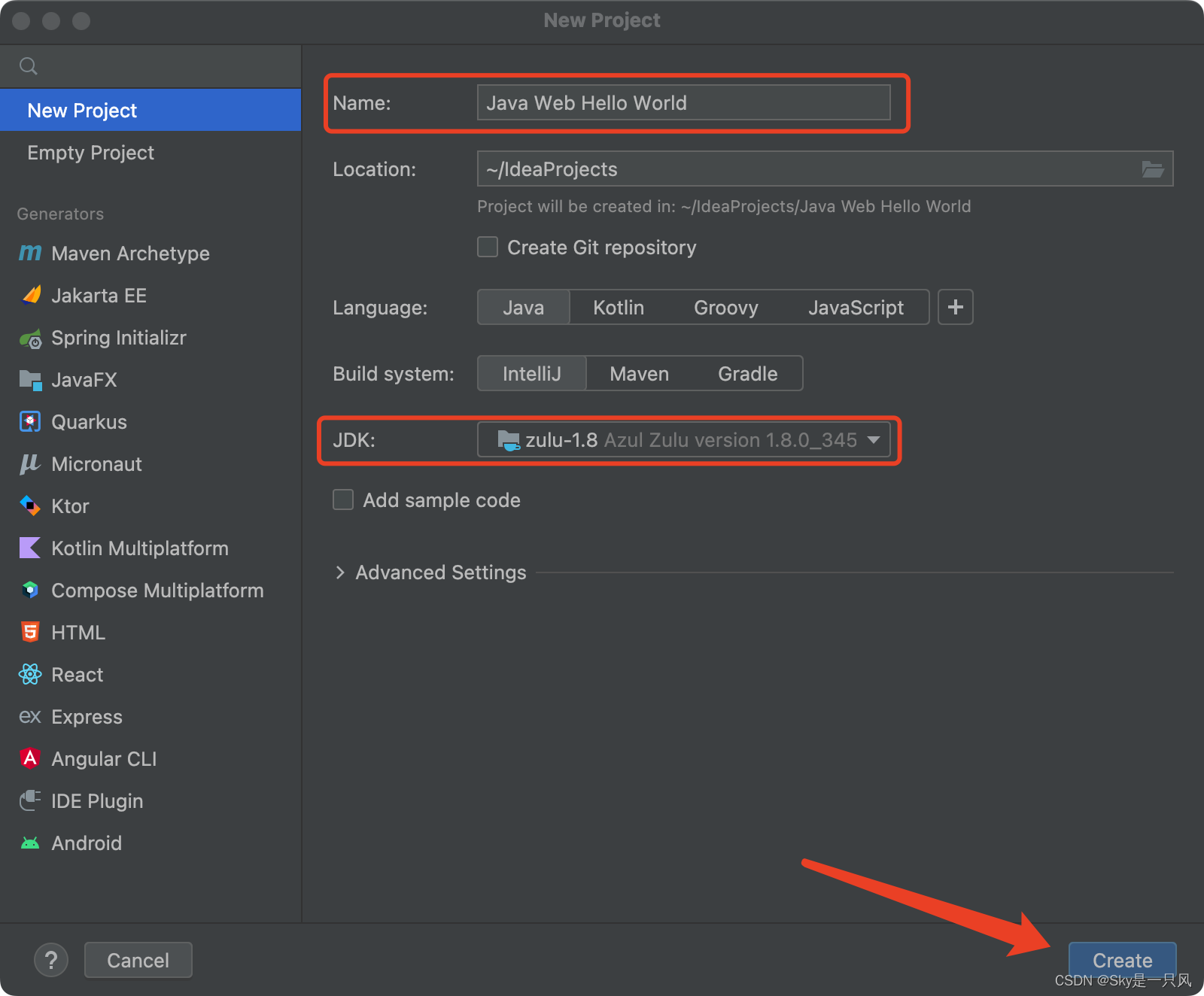Click the Quarkus generator icon
The width and height of the screenshot is (1204, 996).
pos(30,421)
